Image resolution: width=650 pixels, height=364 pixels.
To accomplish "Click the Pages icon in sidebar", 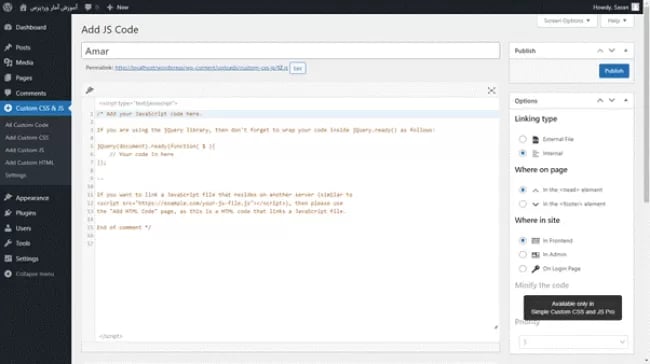I will pyautogui.click(x=8, y=78).
